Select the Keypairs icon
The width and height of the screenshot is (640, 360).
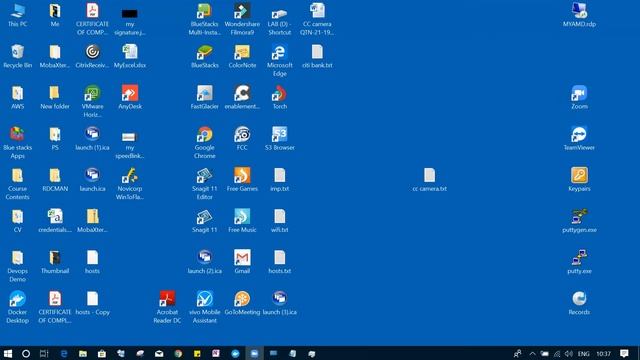(579, 180)
